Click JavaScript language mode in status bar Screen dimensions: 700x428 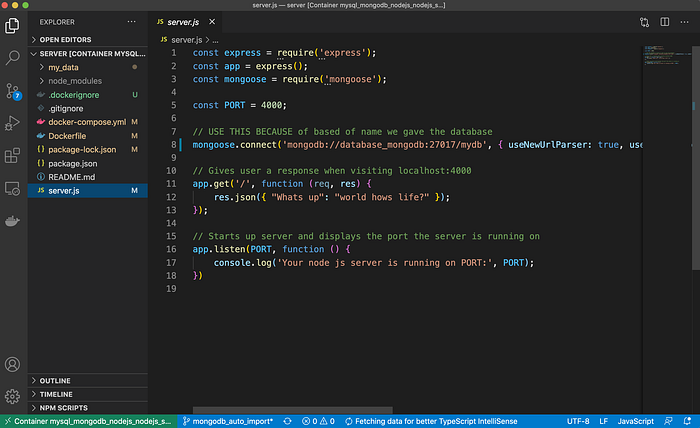(x=636, y=421)
